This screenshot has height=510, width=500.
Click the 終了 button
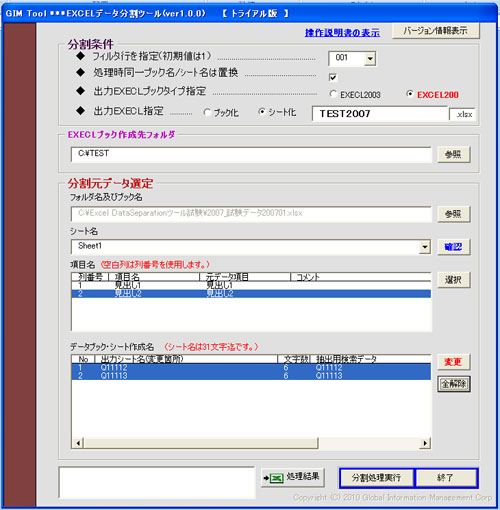446,478
